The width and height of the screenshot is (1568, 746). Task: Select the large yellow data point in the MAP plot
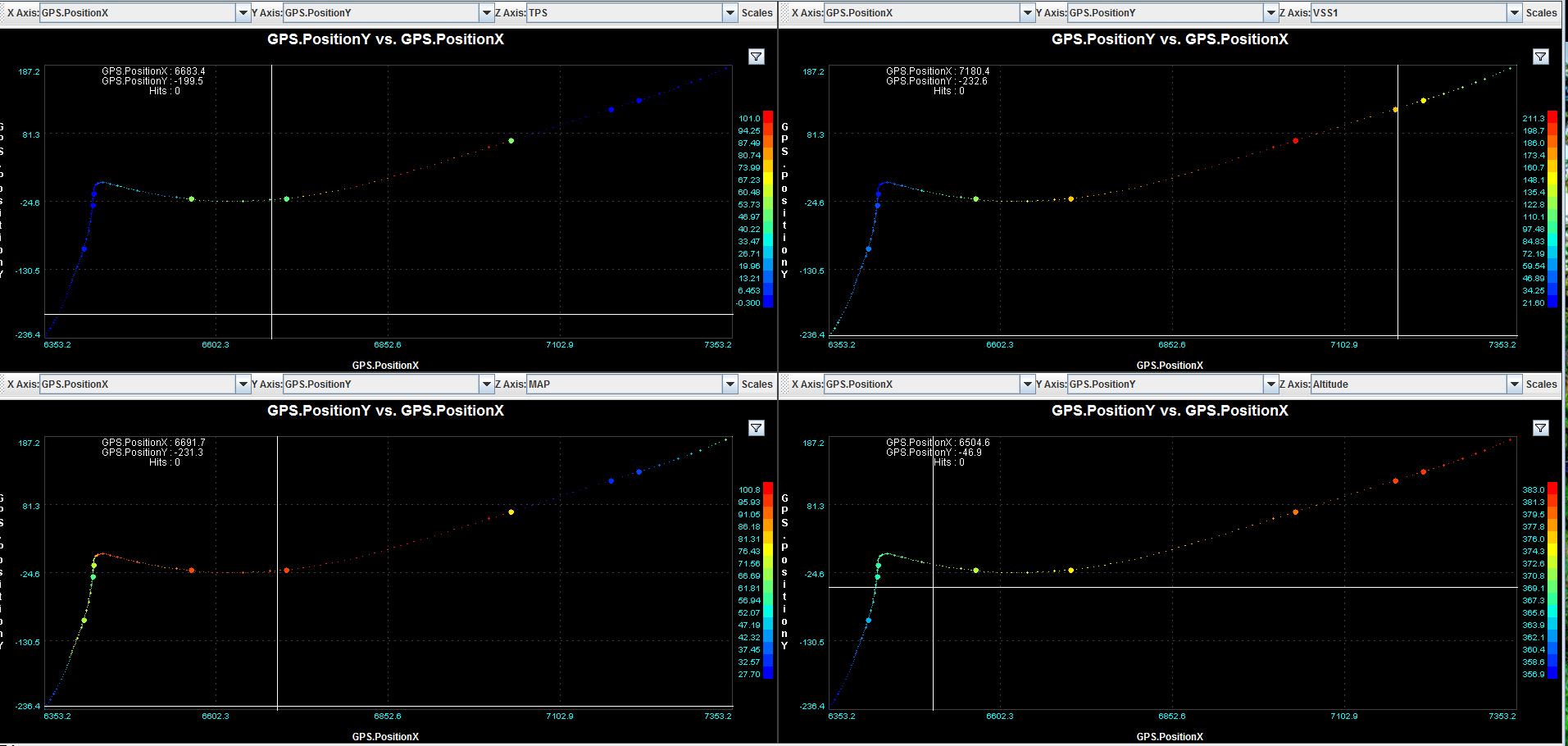511,512
